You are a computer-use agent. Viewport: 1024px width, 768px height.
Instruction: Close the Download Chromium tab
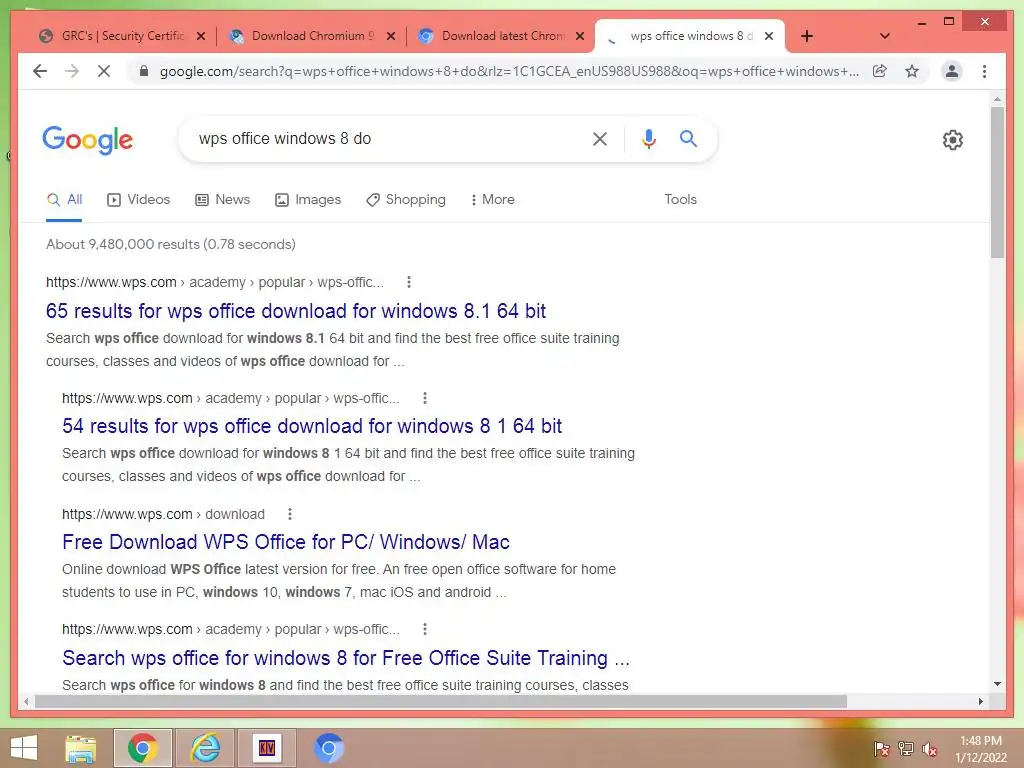click(x=391, y=36)
